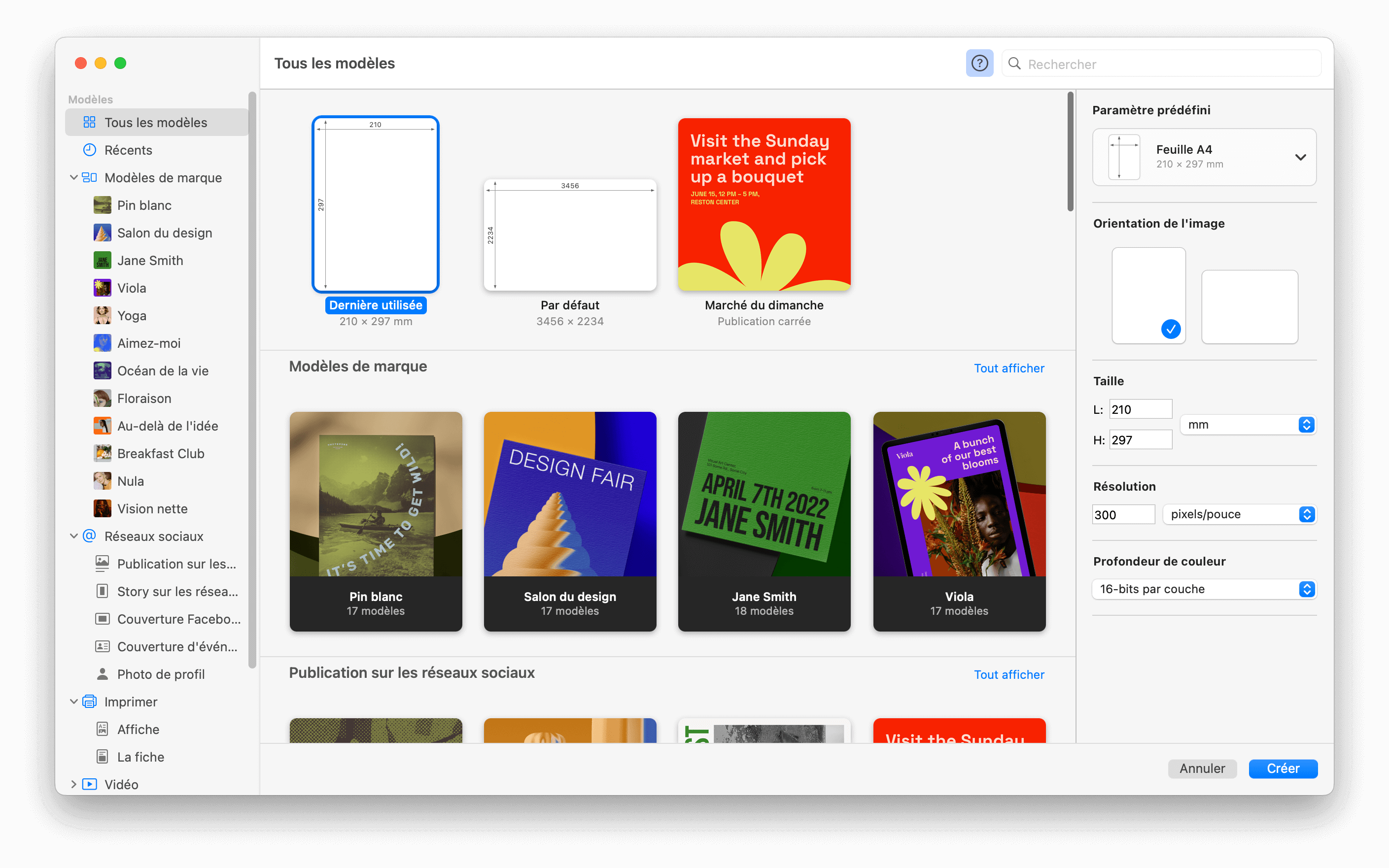Click the Modèles de marque category icon

click(x=89, y=177)
